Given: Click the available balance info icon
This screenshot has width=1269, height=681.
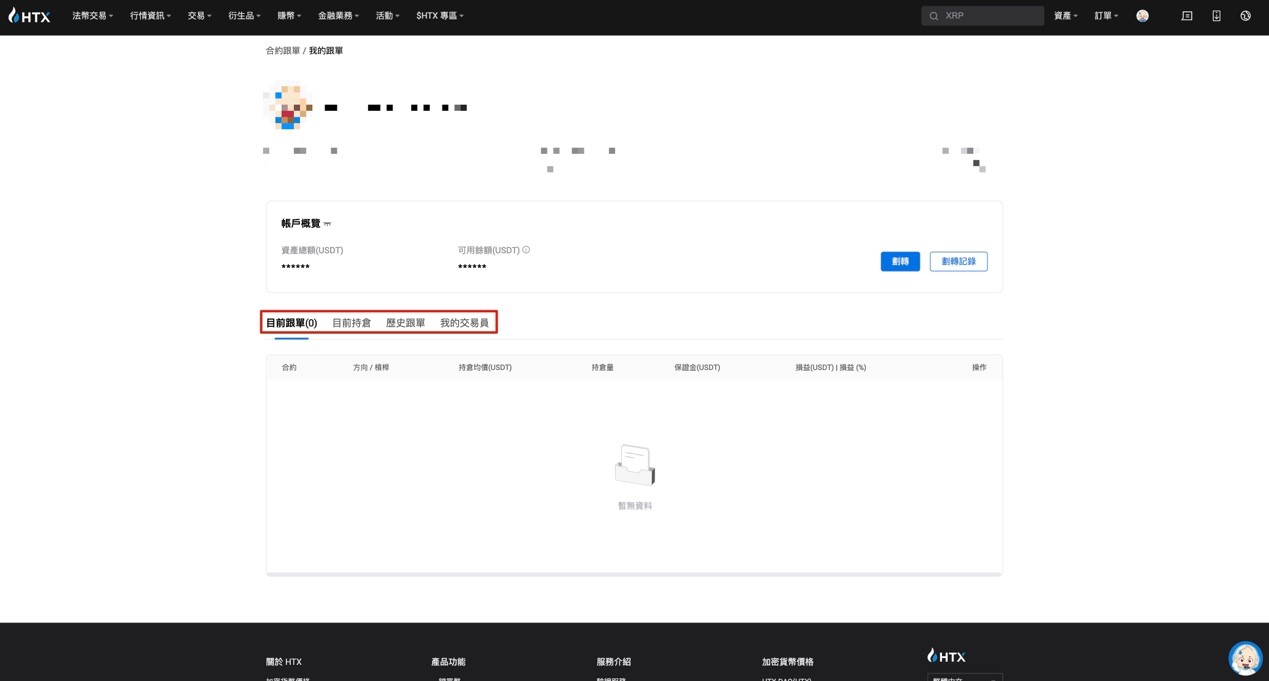Looking at the screenshot, I should (526, 250).
